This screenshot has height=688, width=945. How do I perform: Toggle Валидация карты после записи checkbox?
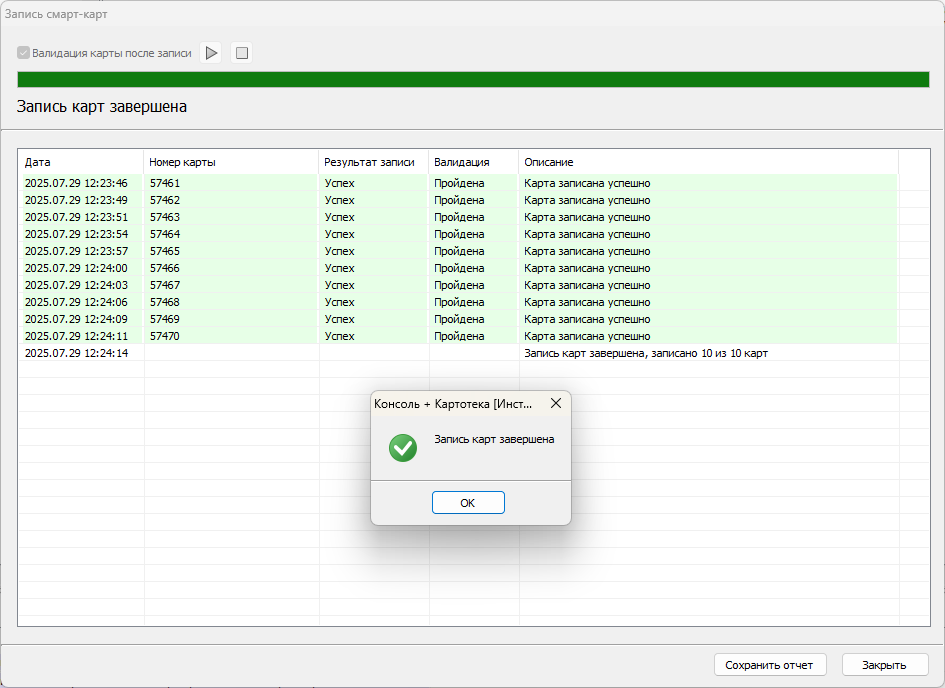(x=24, y=53)
